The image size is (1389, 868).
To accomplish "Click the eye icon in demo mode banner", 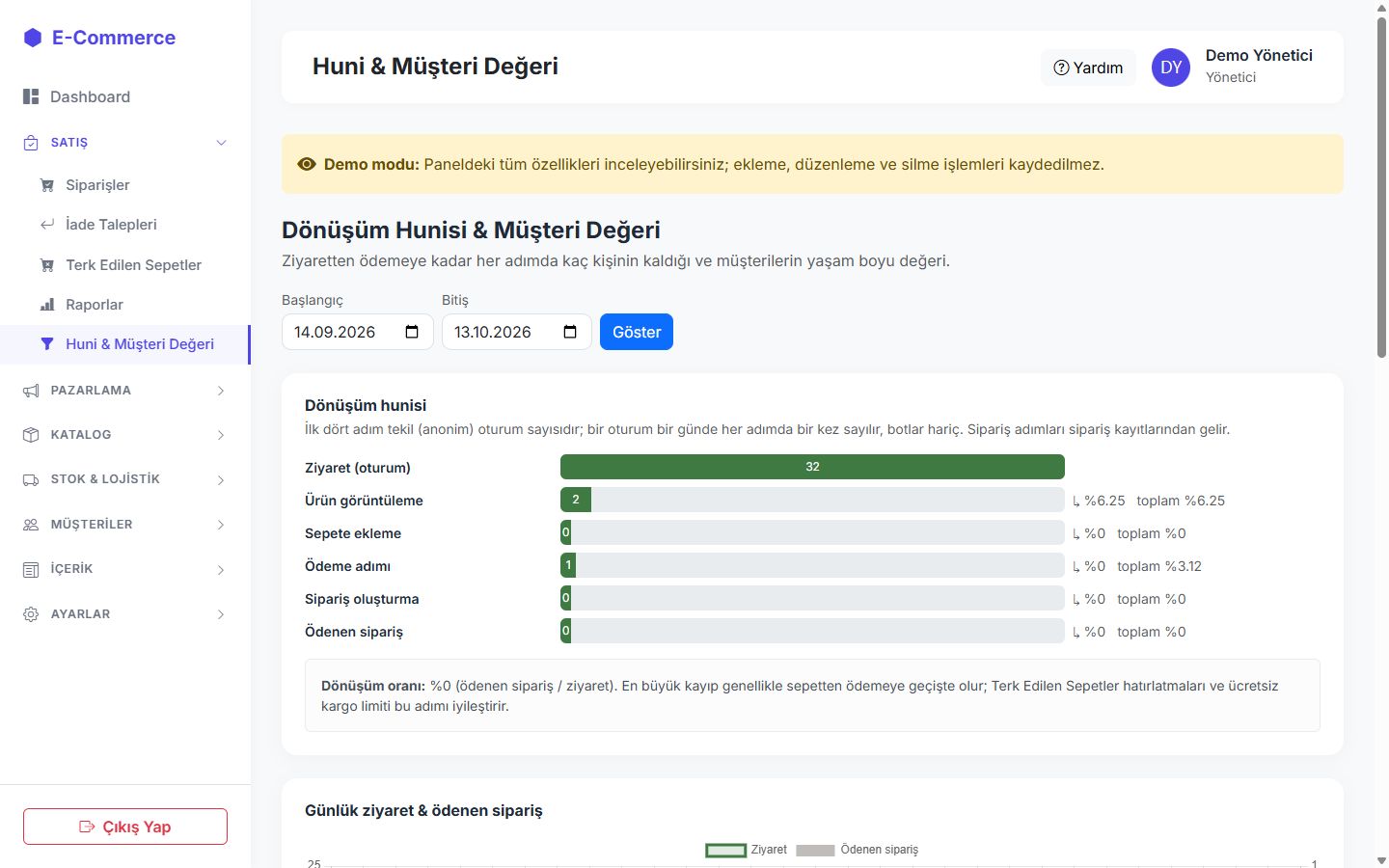I will [307, 164].
